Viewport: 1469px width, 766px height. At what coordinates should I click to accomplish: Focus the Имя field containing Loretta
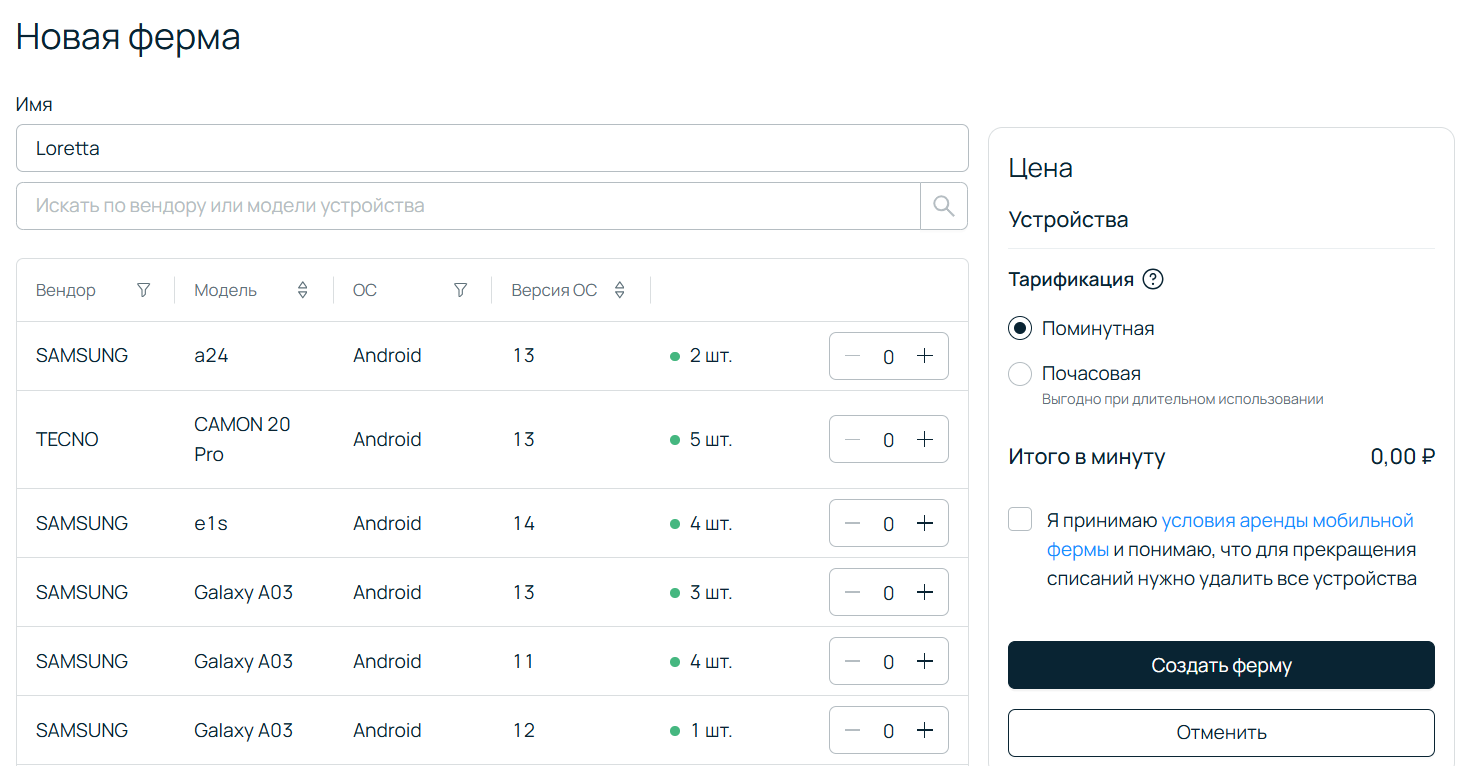[492, 148]
